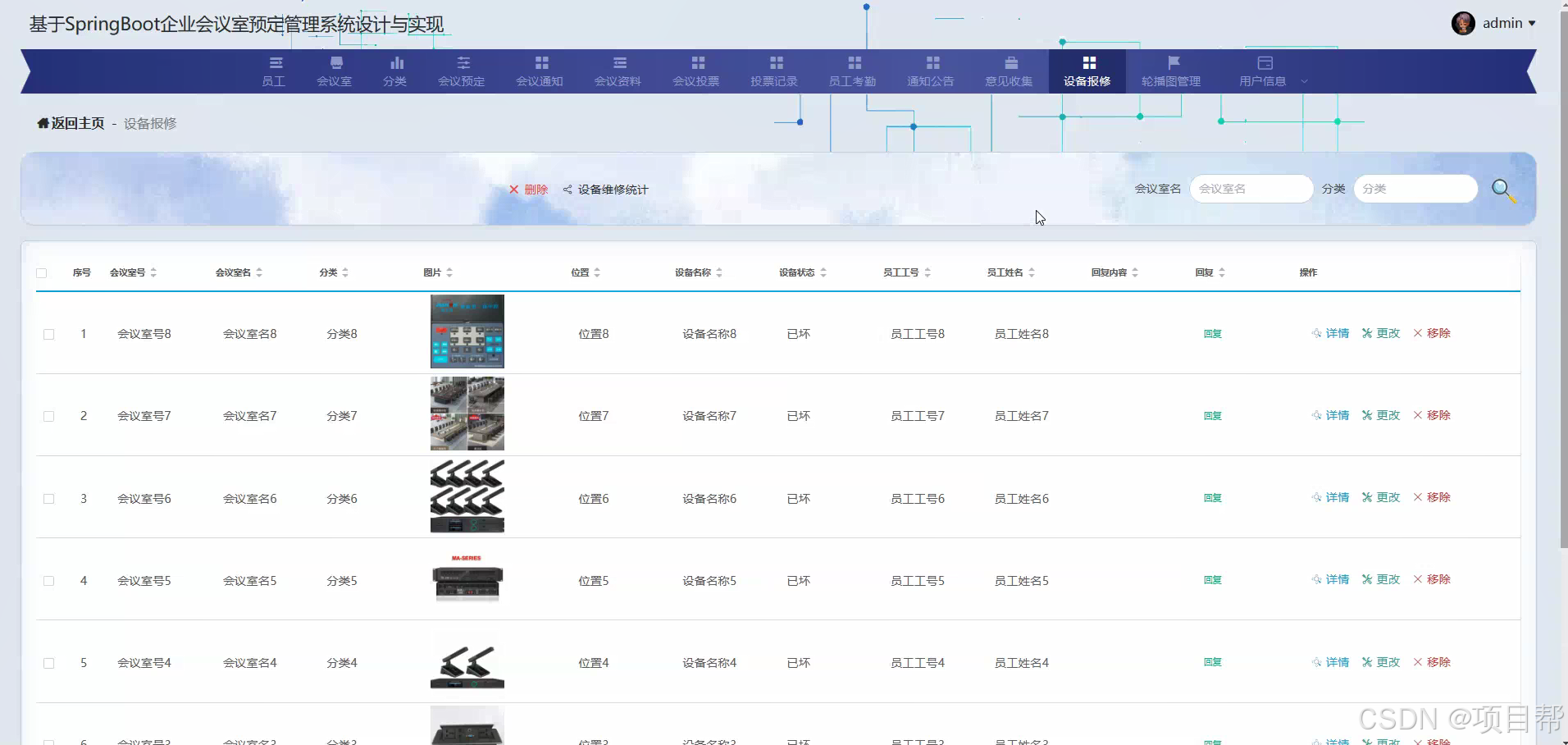Open the 通知公告 nav icon
This screenshot has width=1568, height=745.
coord(932,63)
